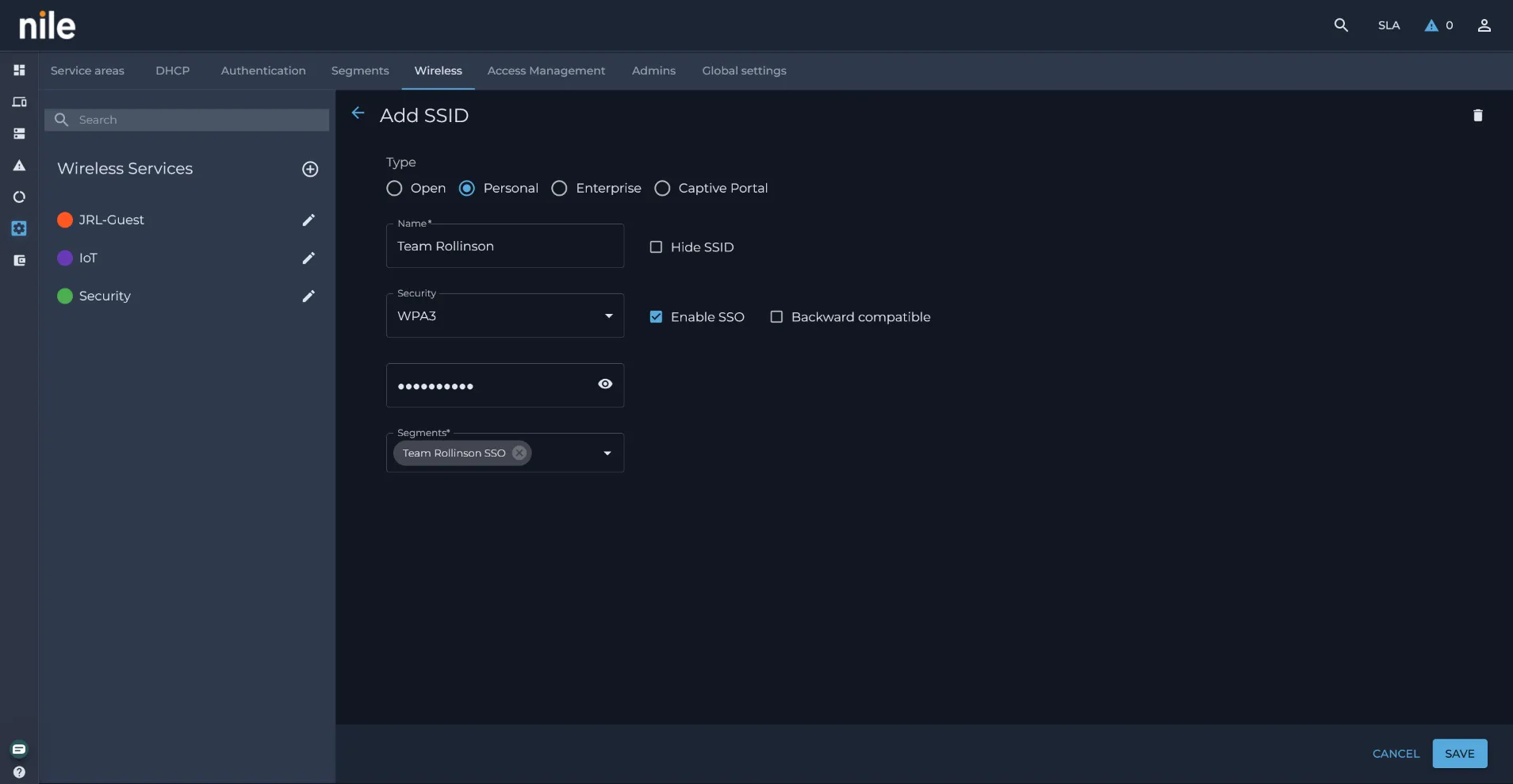Switch to the Service areas tab
Image resolution: width=1513 pixels, height=784 pixels.
click(87, 71)
